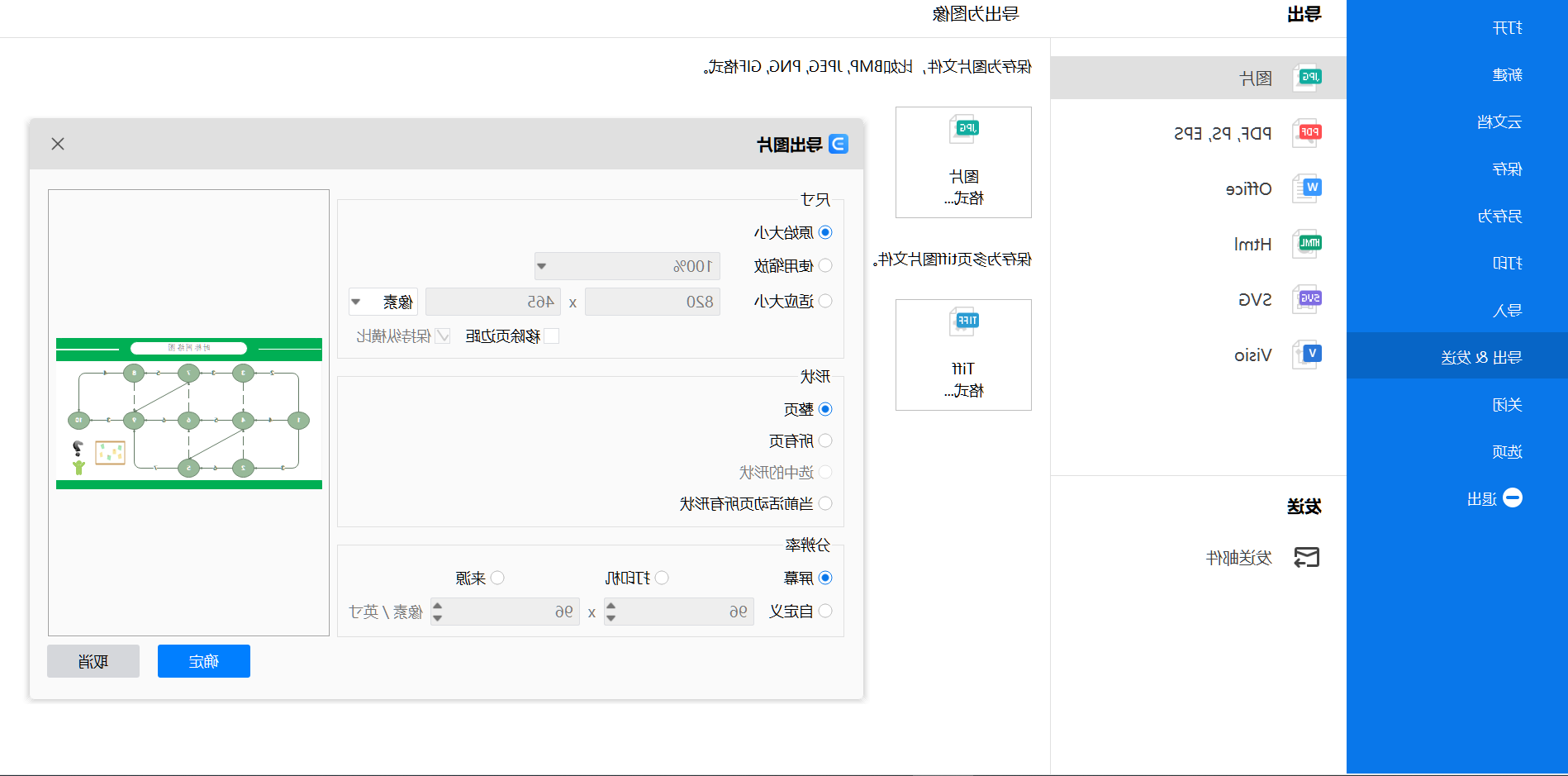
Task: Select the Html export icon
Action: pyautogui.click(x=1308, y=244)
